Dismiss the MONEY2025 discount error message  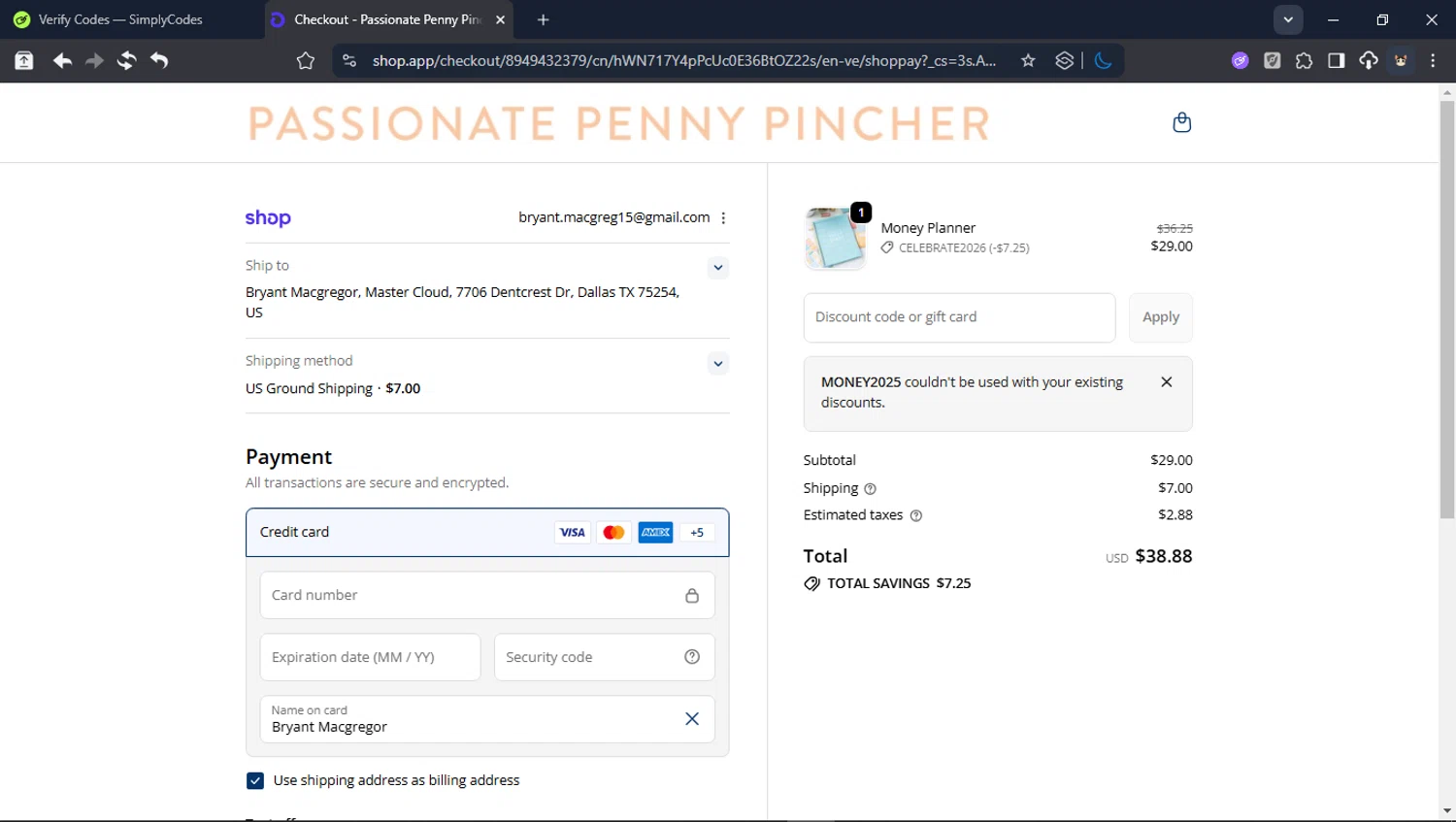[1167, 382]
